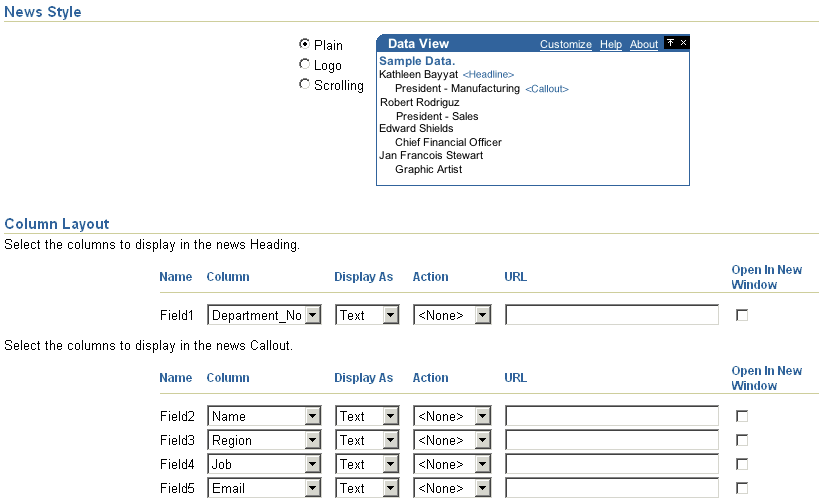Click the collapse icon in Data View header
This screenshot has height=502, width=819.
coord(671,43)
